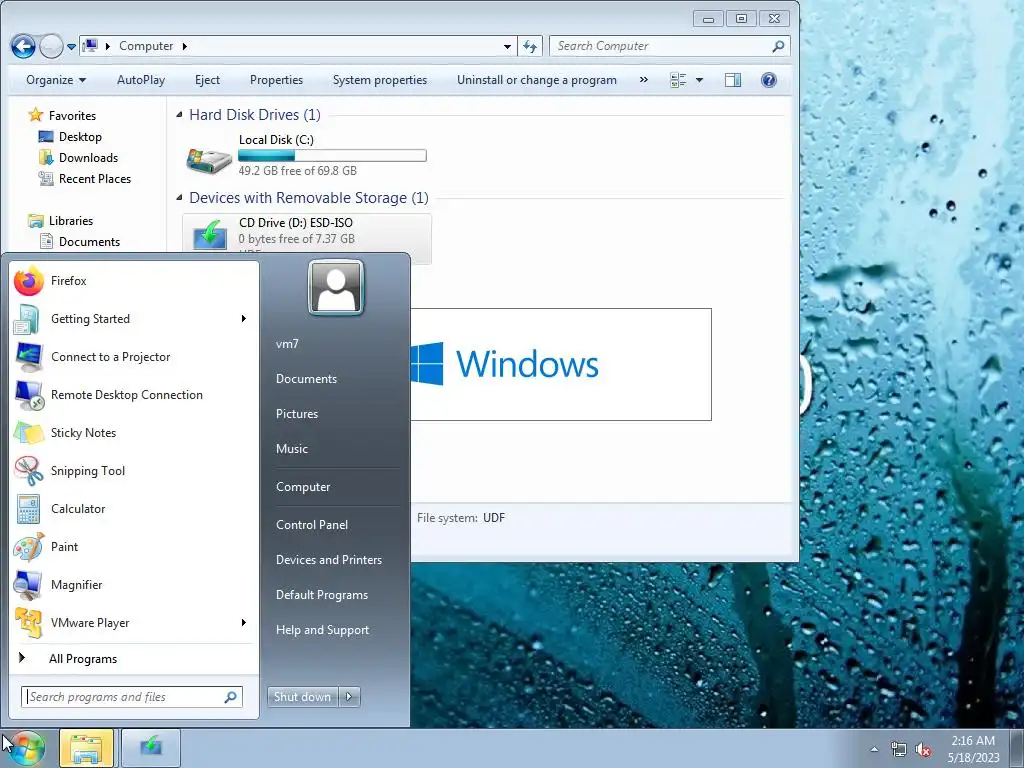1024x768 pixels.
Task: Focus the Search programs and files box
Action: coord(132,697)
